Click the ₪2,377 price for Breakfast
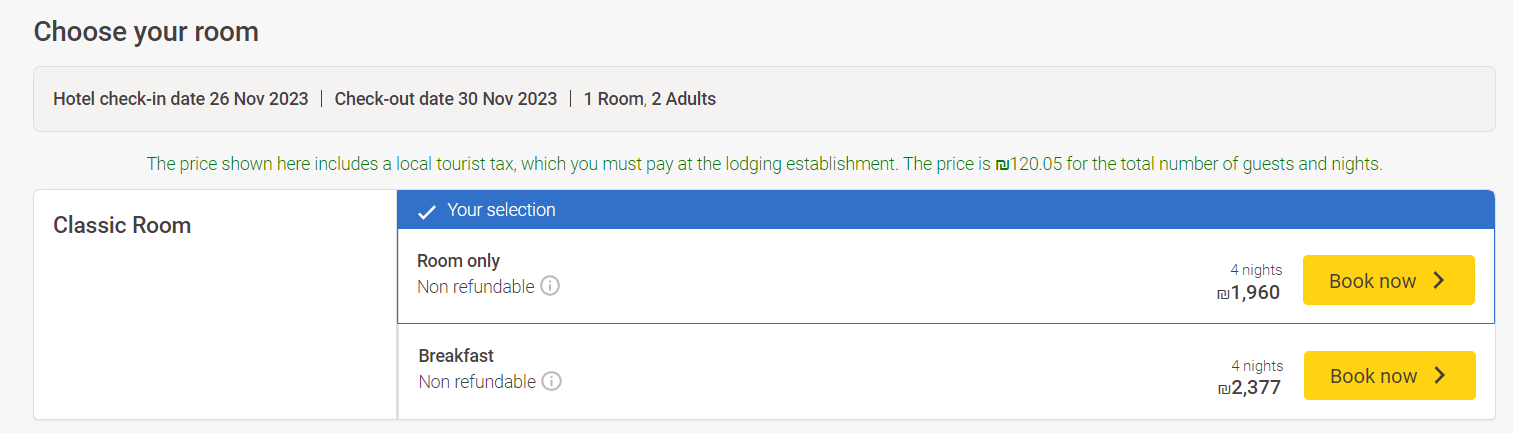1513x433 pixels. [1249, 388]
